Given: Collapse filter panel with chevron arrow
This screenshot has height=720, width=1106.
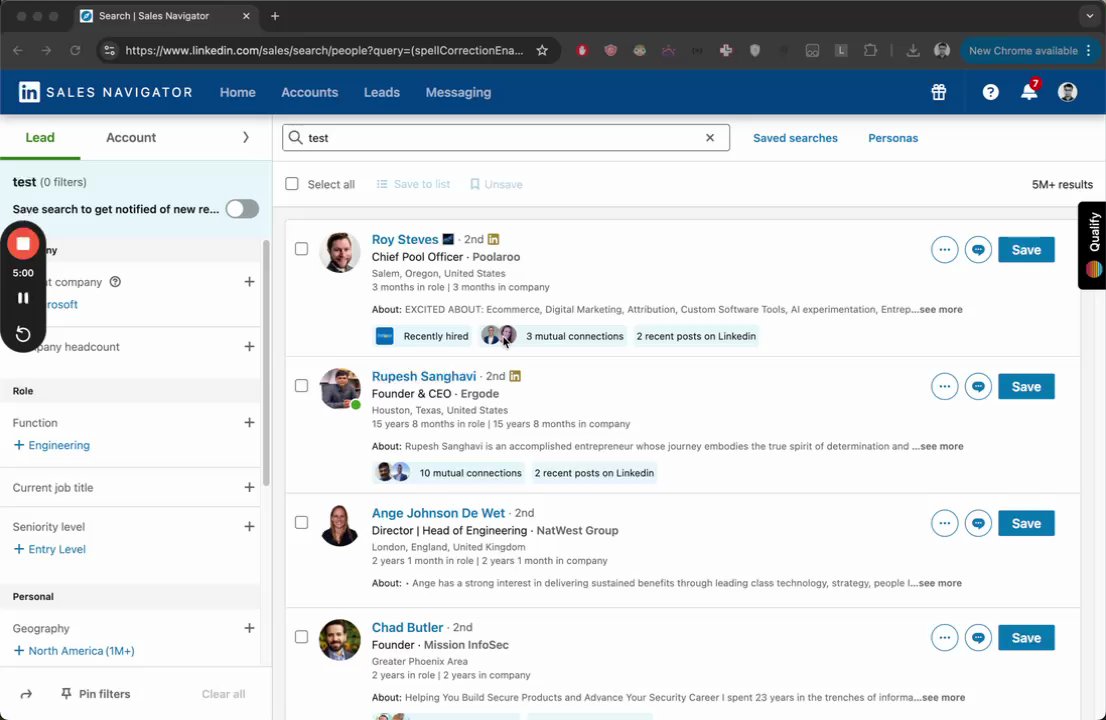Looking at the screenshot, I should coord(245,137).
